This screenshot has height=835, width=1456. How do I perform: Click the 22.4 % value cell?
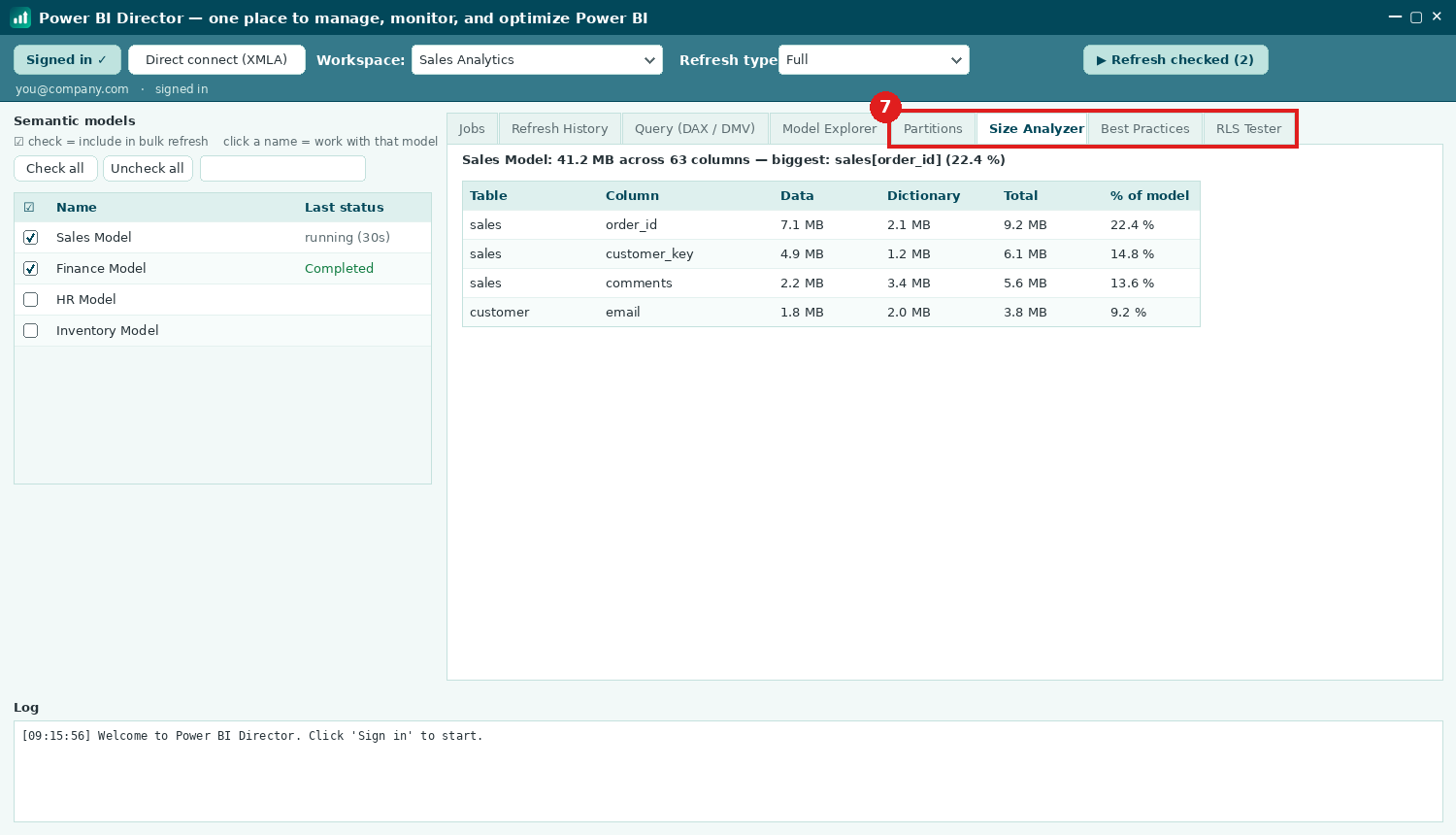1132,224
